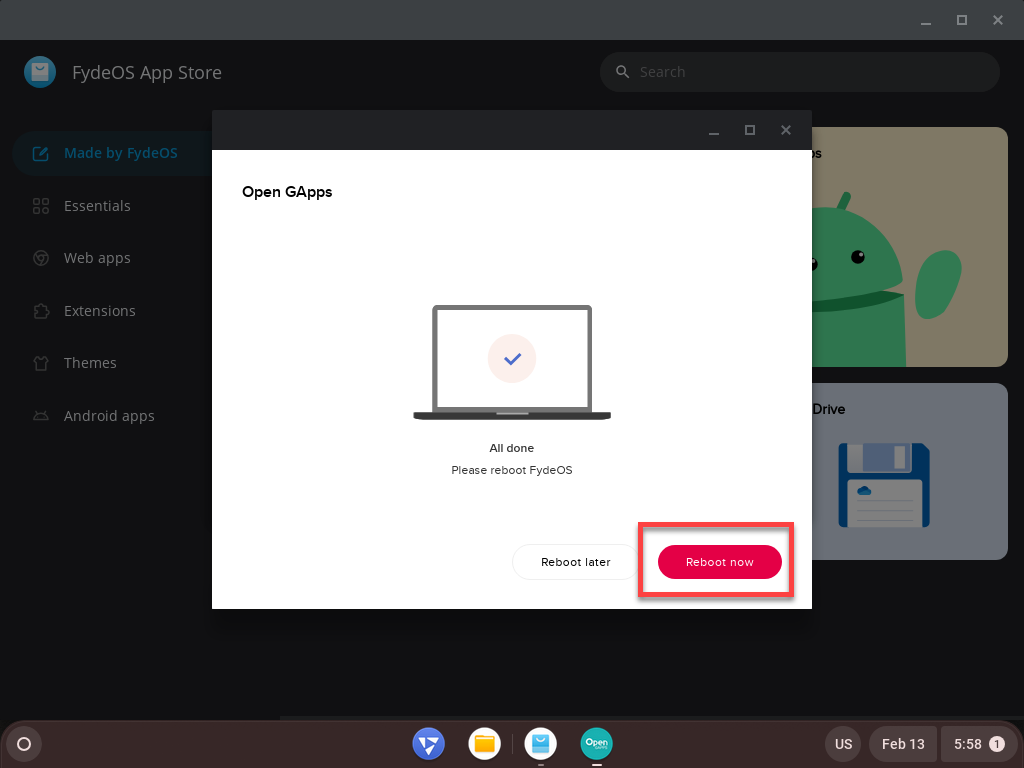Screen dimensions: 1024x768
Task: Maximize the FydeOS App Store window
Action: coord(961,20)
